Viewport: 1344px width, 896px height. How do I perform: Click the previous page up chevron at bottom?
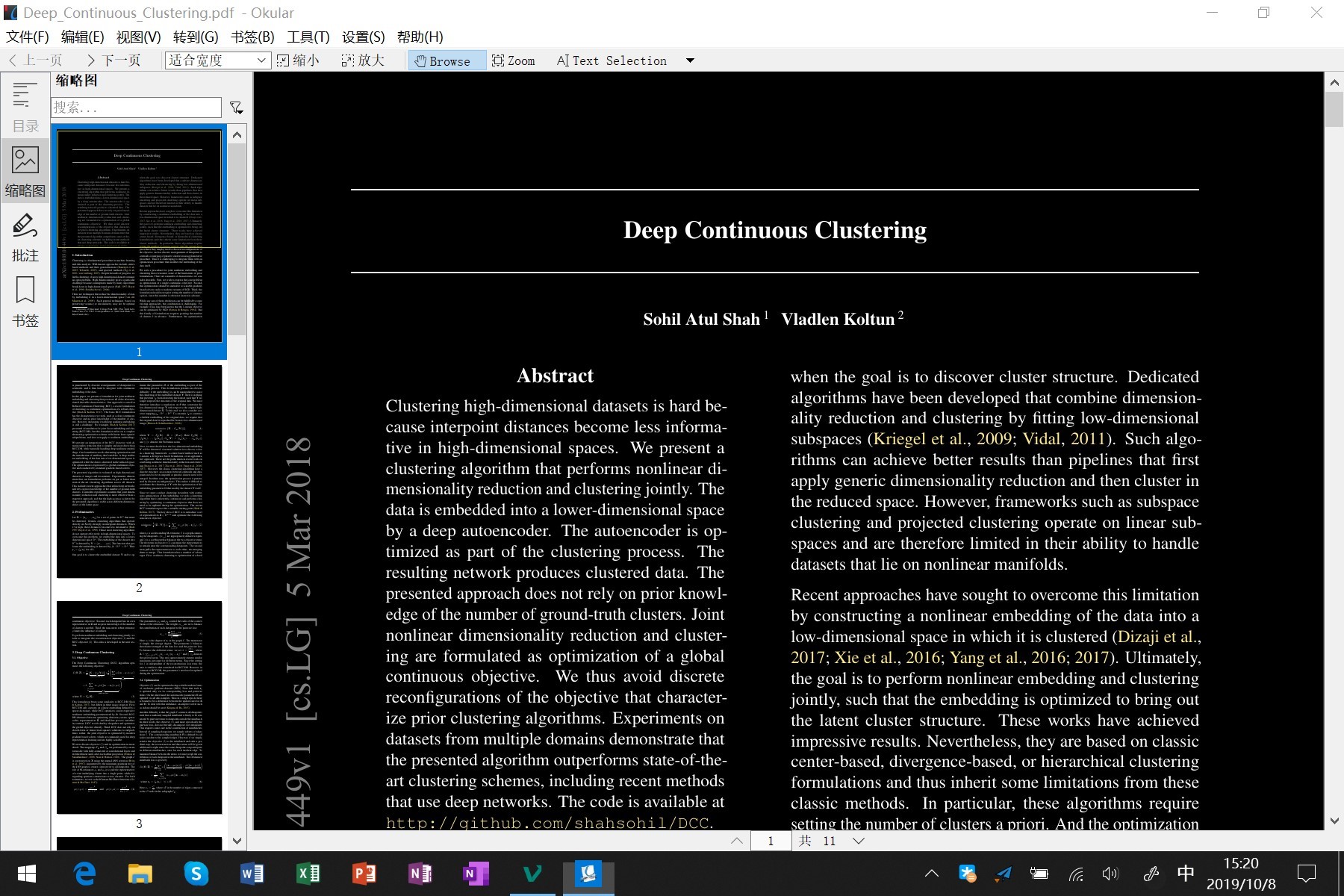(737, 841)
